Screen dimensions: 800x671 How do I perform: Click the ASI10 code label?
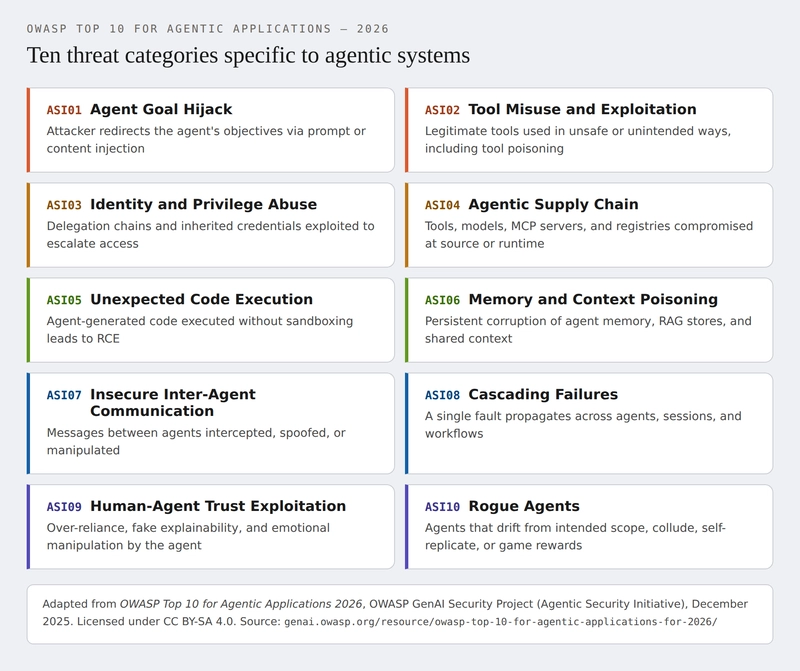(x=442, y=506)
